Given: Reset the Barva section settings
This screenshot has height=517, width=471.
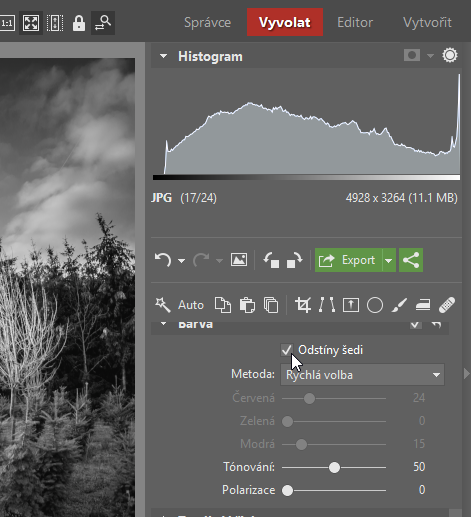Looking at the screenshot, I should 436,325.
